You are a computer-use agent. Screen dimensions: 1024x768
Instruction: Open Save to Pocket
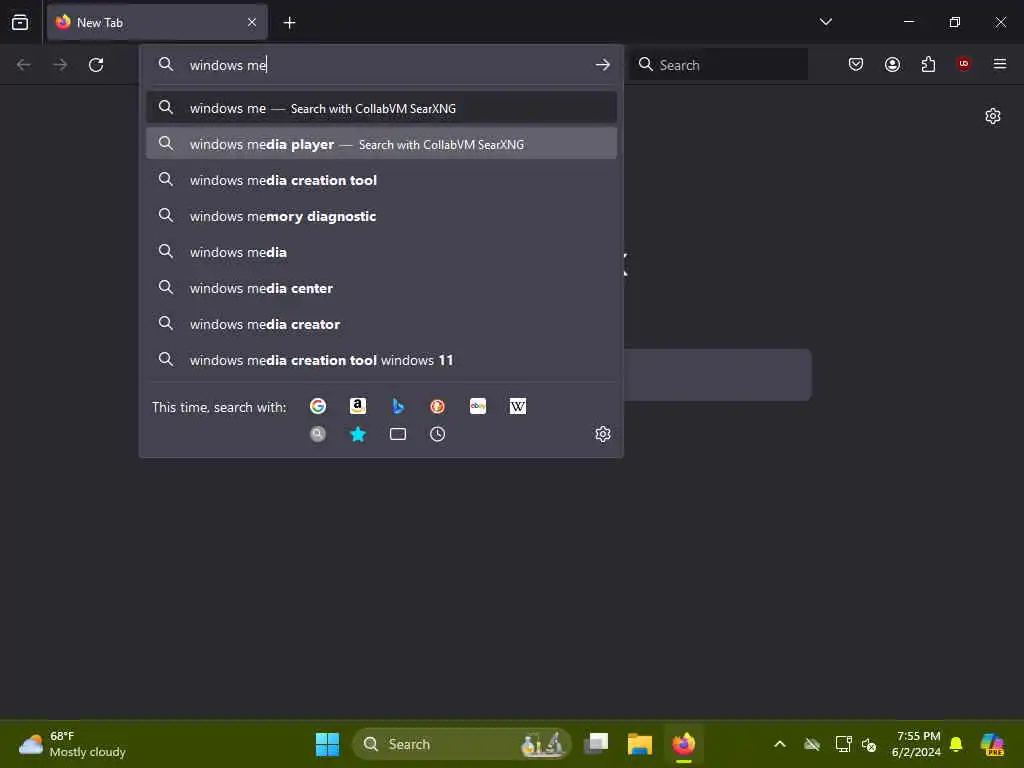click(x=856, y=64)
